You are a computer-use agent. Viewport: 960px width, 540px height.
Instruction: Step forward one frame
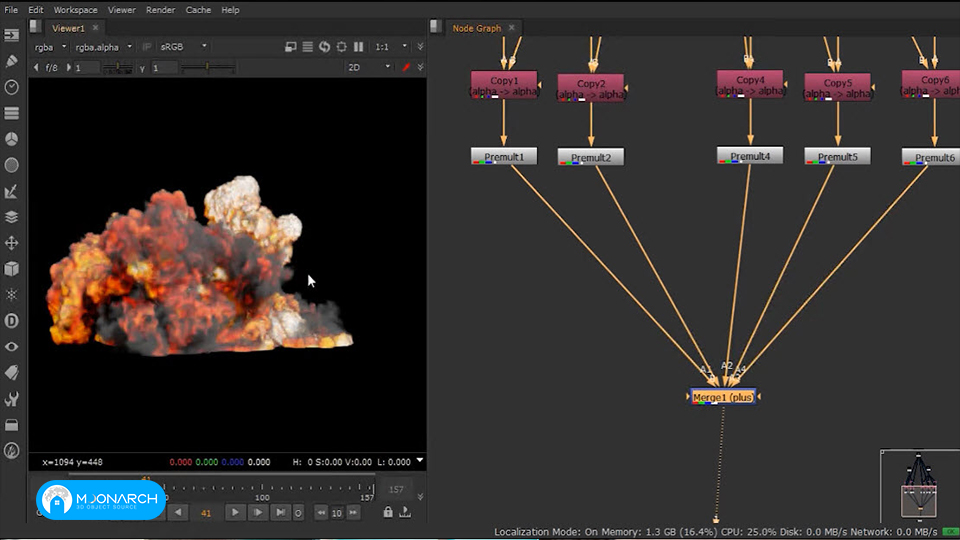[258, 512]
